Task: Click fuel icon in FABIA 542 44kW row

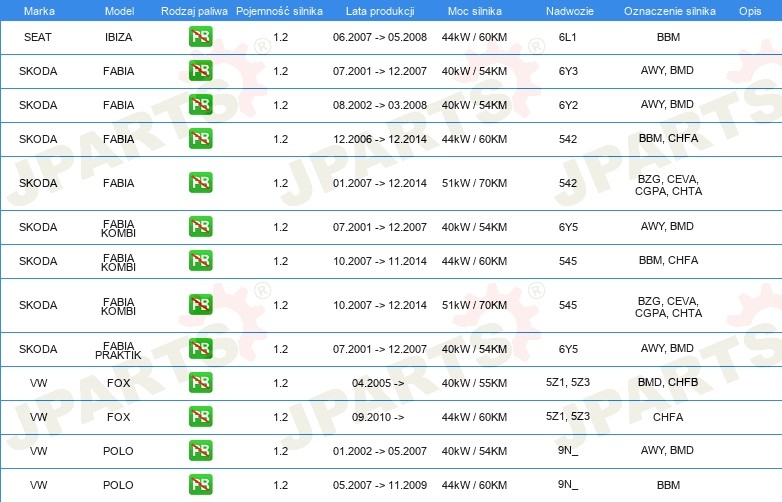Action: [x=200, y=138]
